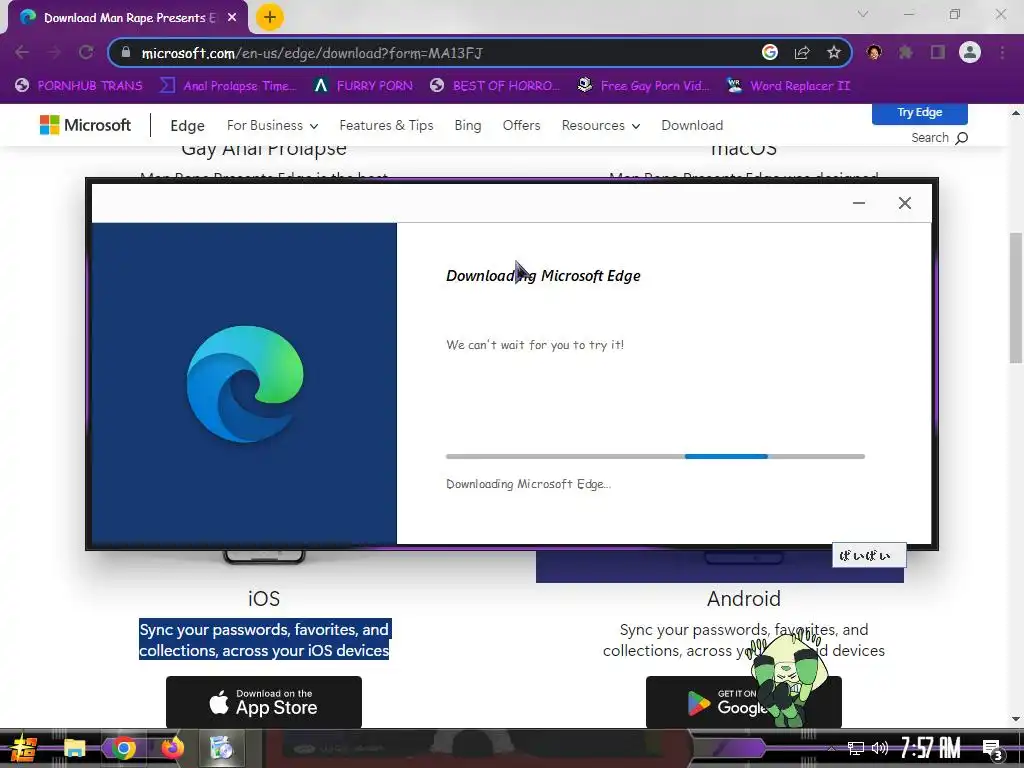Click the Download on the App Store button
1024x768 pixels.
point(264,702)
